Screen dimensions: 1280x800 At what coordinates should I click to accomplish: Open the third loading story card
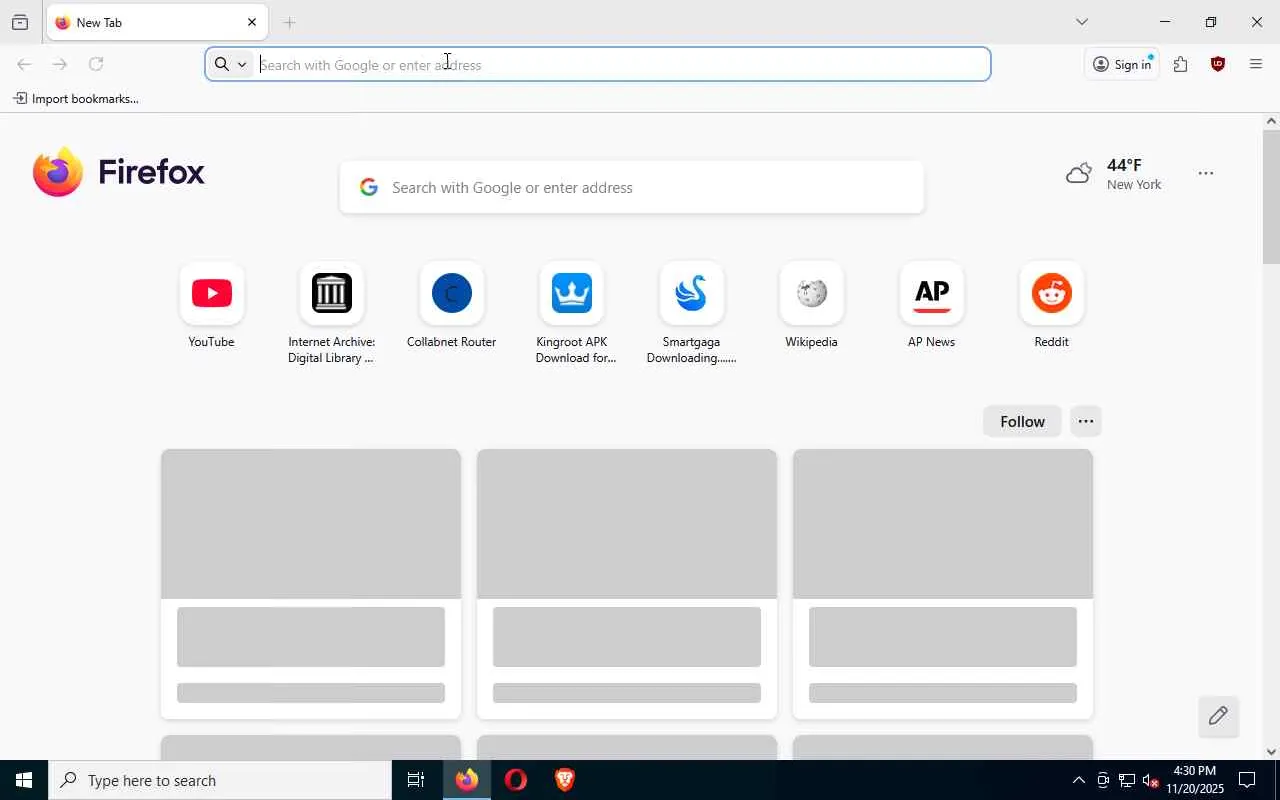pos(943,584)
